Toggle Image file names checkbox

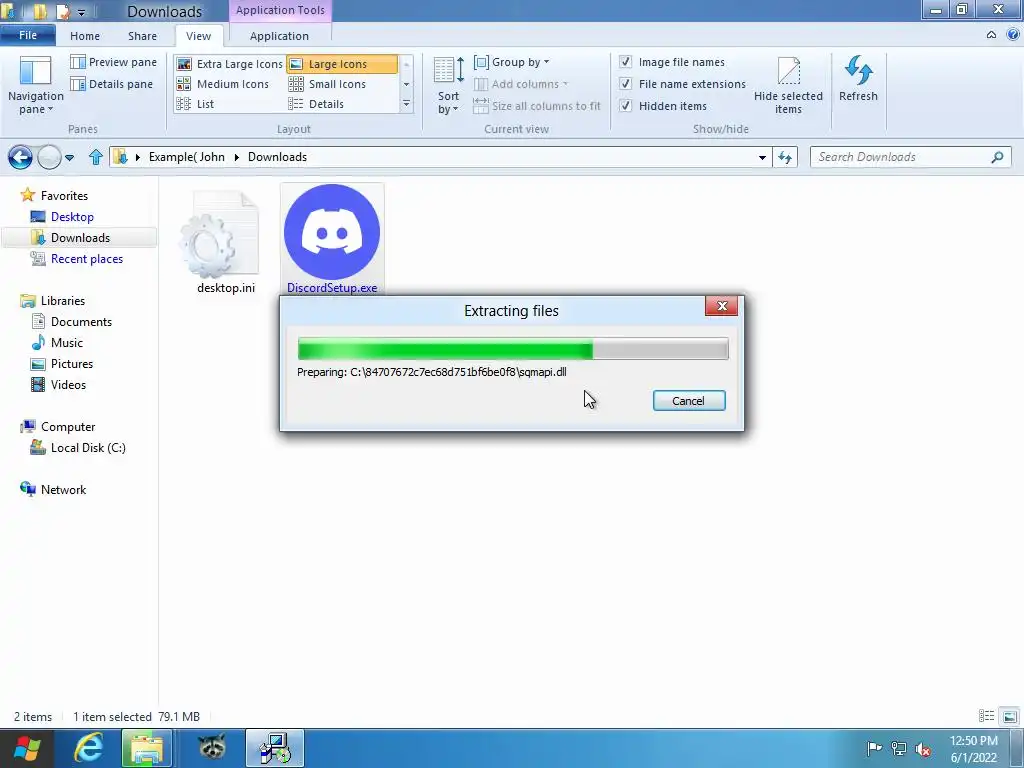pyautogui.click(x=625, y=62)
